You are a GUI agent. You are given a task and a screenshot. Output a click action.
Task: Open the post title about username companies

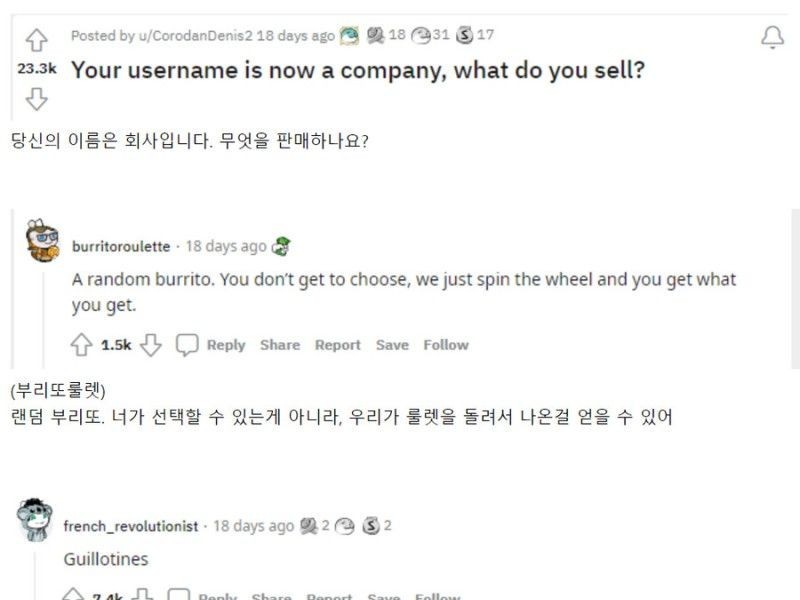tap(358, 71)
